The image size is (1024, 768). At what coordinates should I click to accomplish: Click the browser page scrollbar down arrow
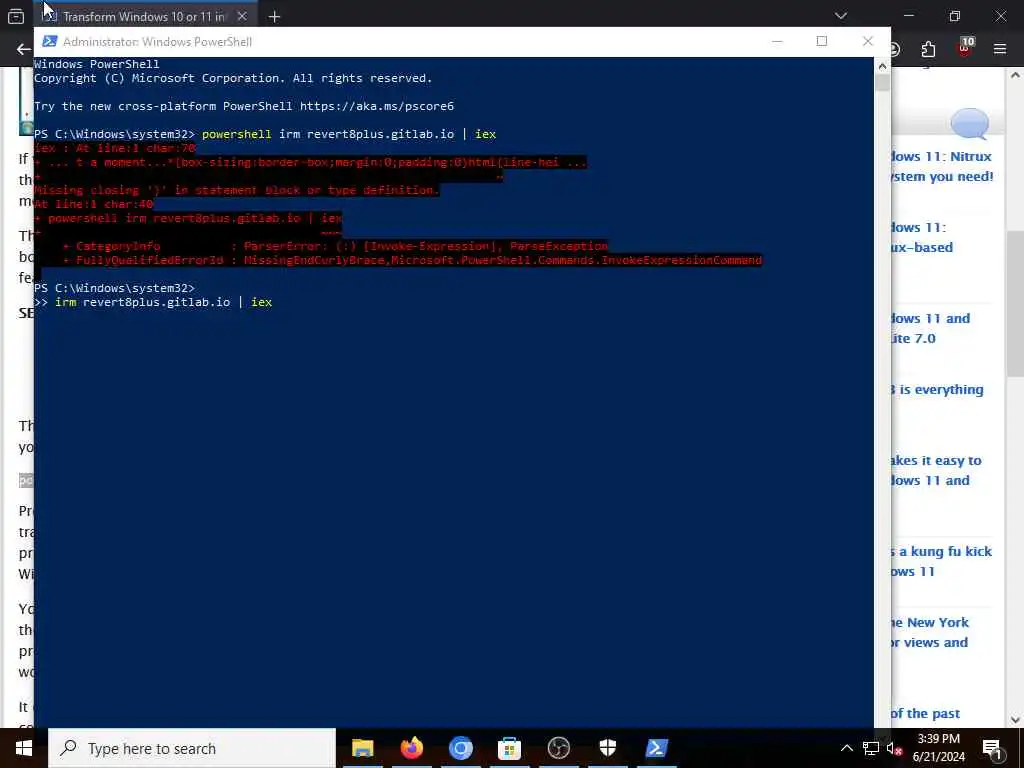[x=1016, y=720]
